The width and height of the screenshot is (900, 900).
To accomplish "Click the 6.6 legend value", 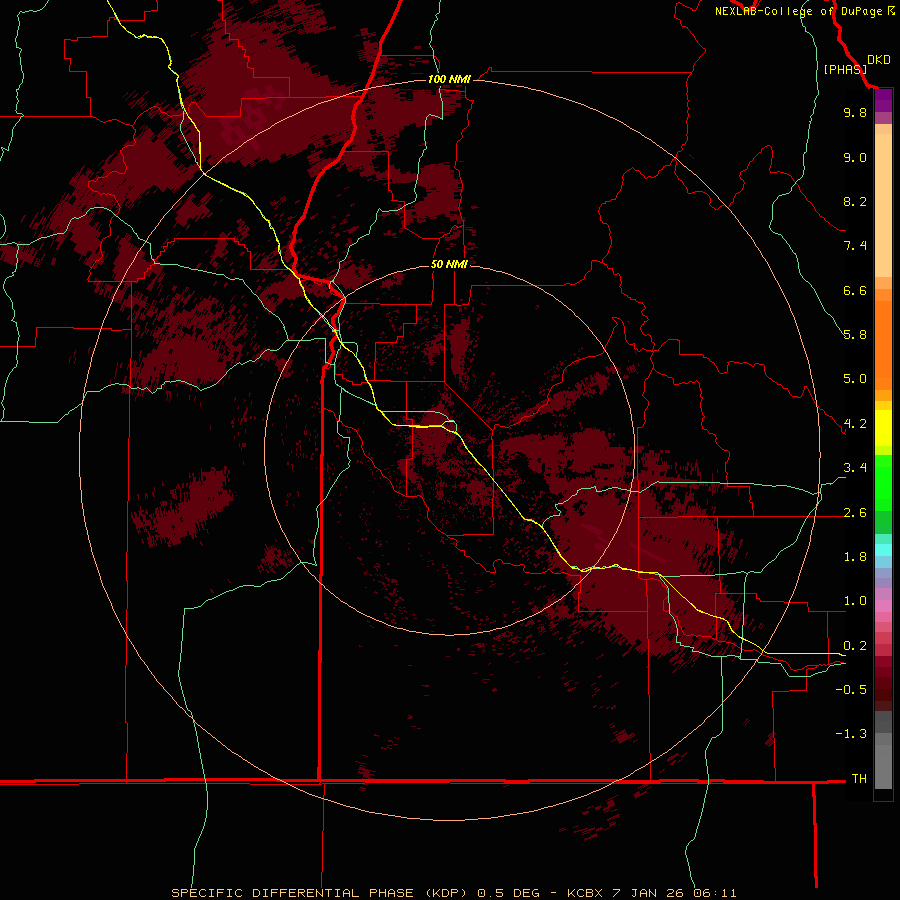I will [x=855, y=290].
